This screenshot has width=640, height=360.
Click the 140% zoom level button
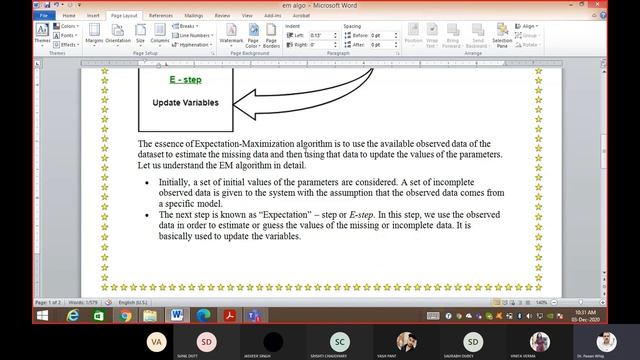541,302
